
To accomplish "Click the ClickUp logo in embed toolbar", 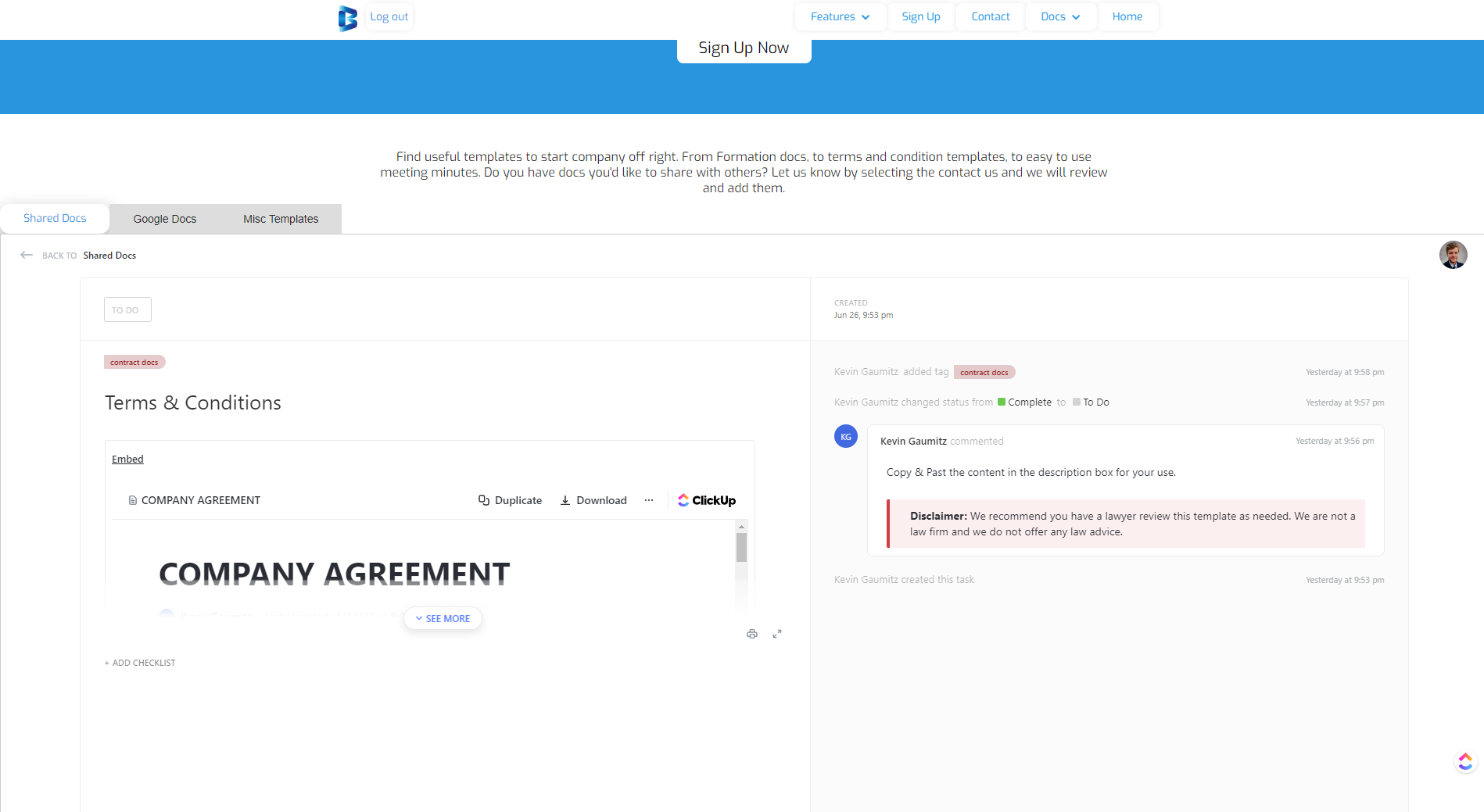I will [707, 500].
